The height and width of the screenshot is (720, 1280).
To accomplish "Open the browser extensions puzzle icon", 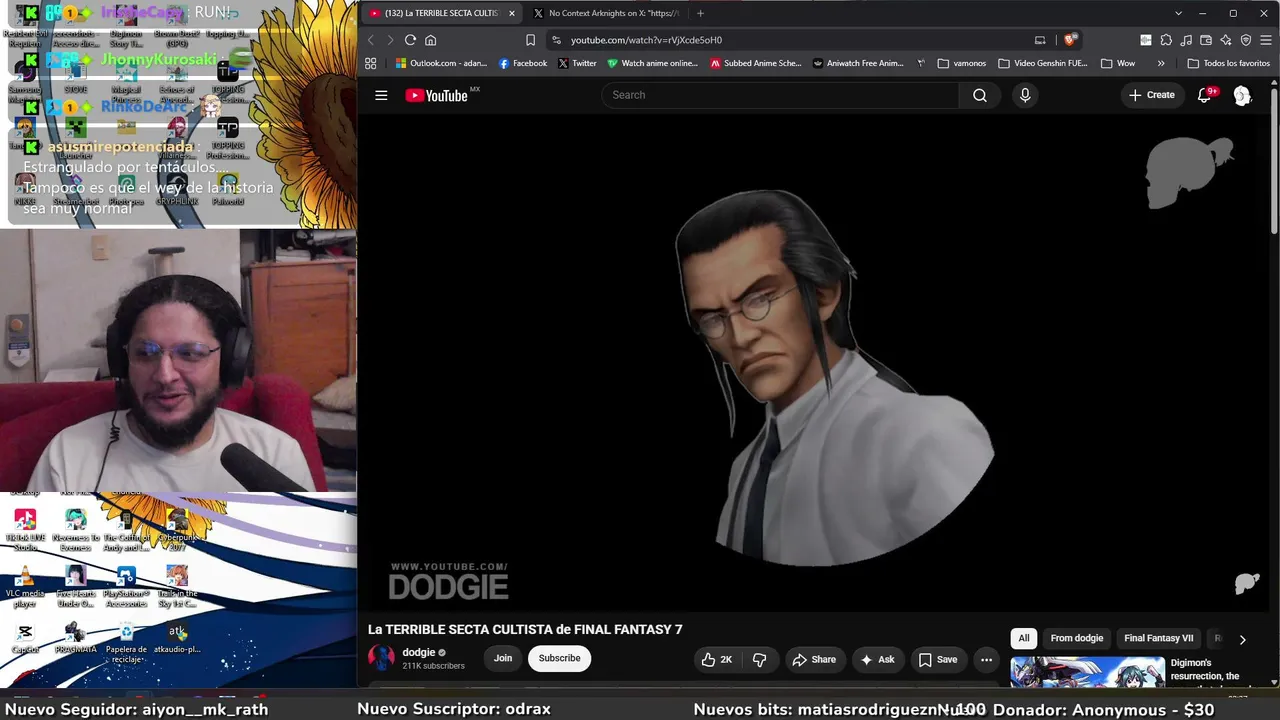I will click(1166, 40).
